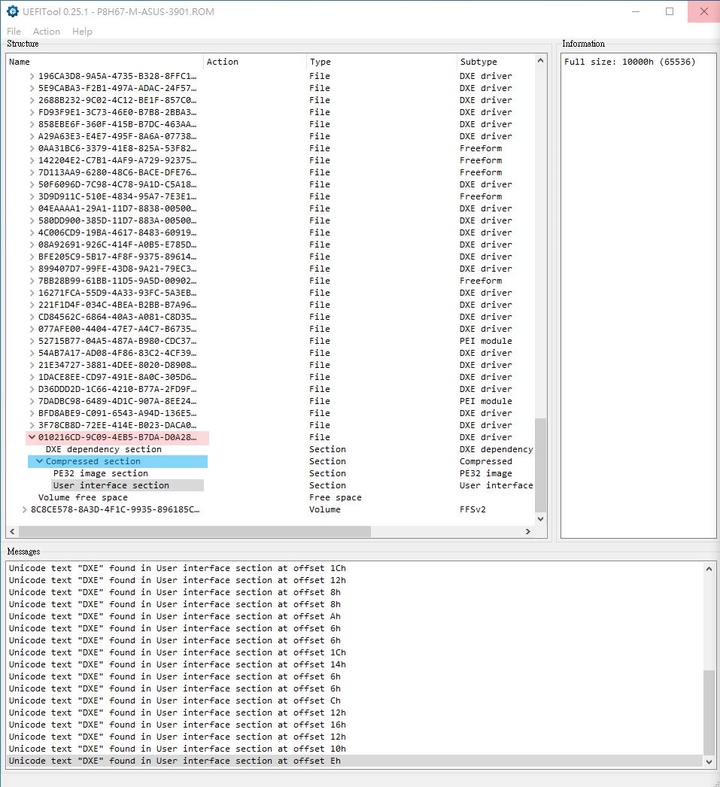Expand the 8C8CE578-8A3D-4F1C volume node
Viewport: 720px width, 787px height.
[25, 509]
